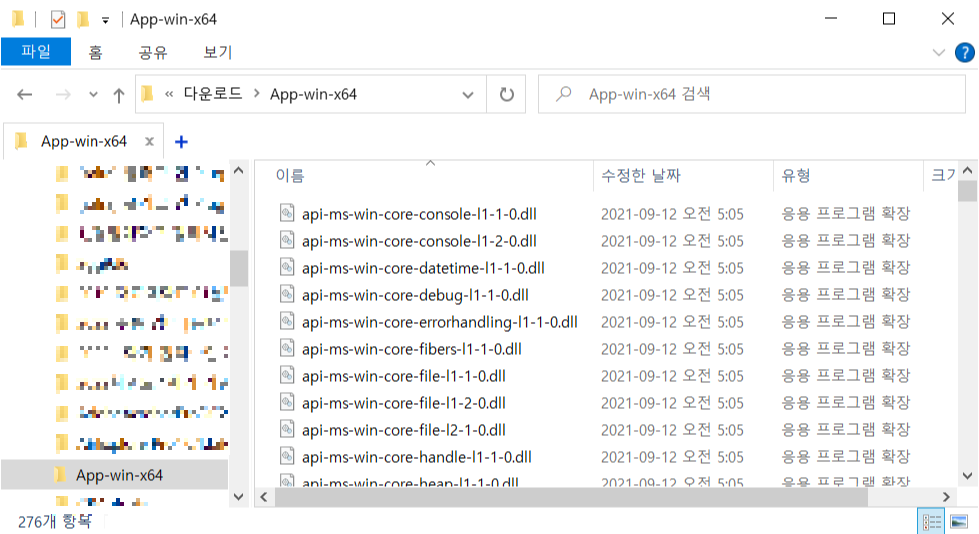
Task: Click the folder icon in address bar
Action: coord(147,94)
